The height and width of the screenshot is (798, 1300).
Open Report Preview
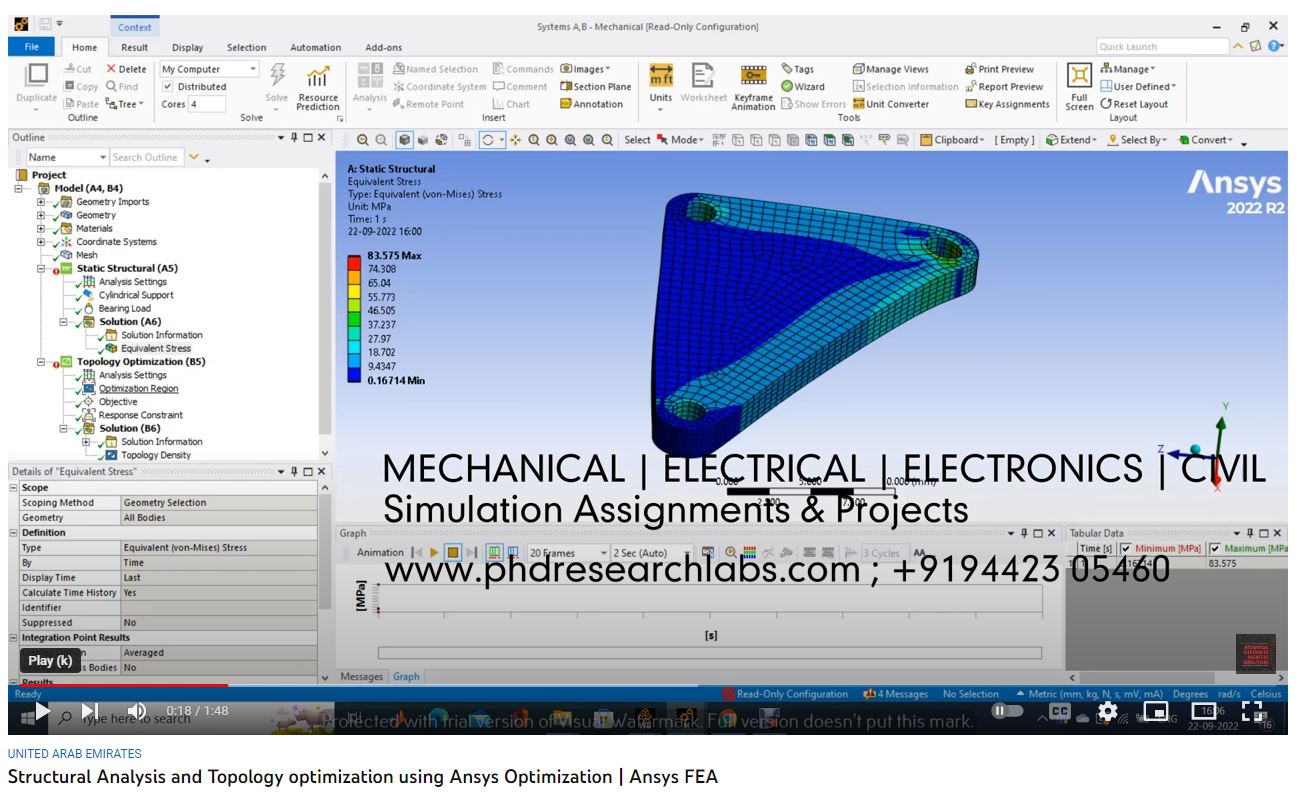click(x=1004, y=87)
